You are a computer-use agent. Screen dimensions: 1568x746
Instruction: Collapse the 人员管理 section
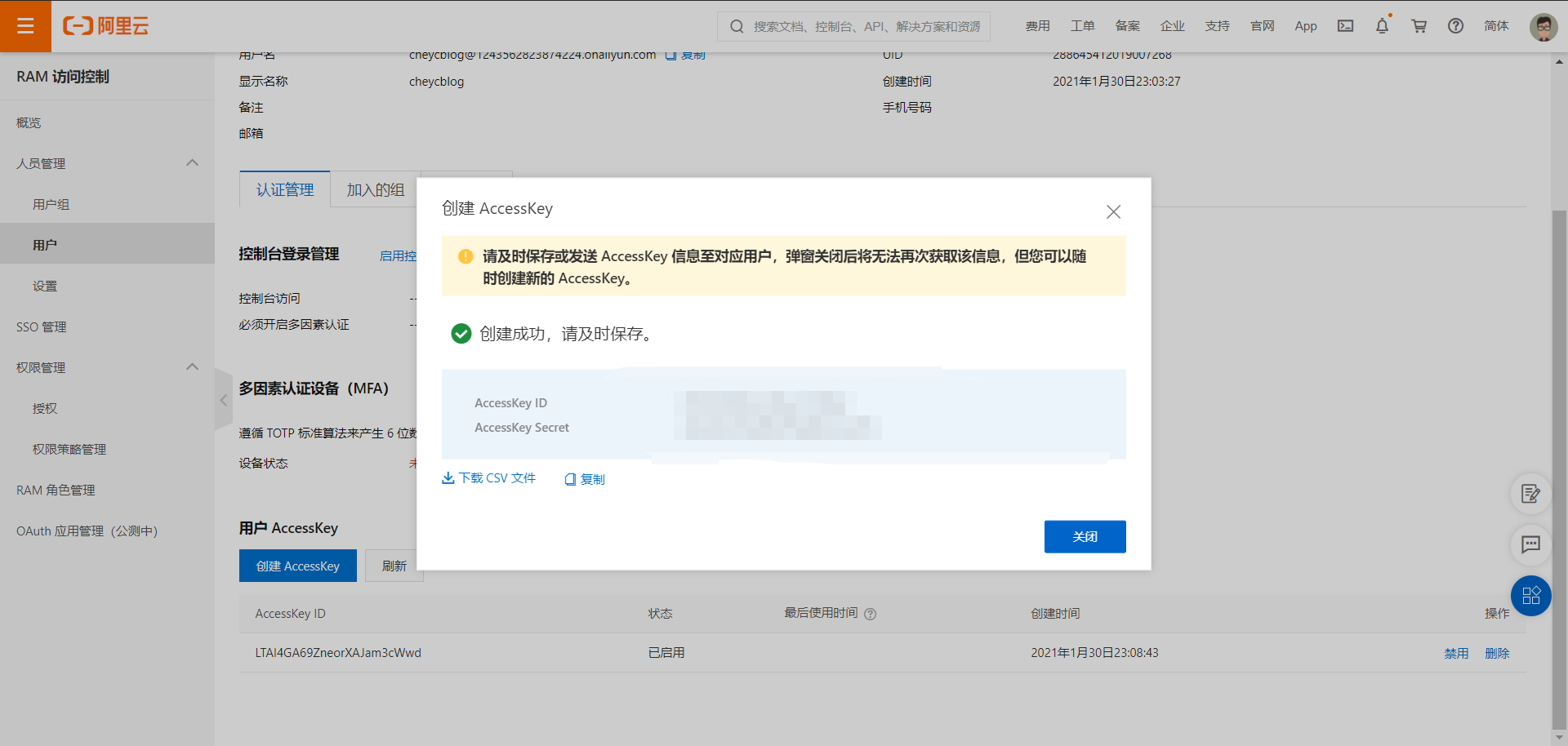(x=193, y=163)
